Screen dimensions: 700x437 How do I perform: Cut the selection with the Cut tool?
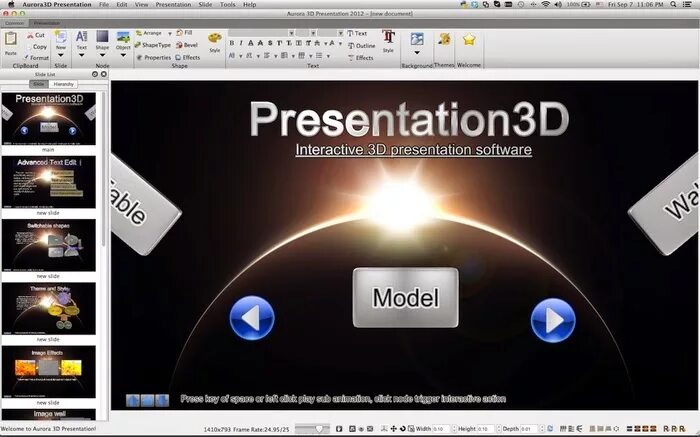(35, 35)
